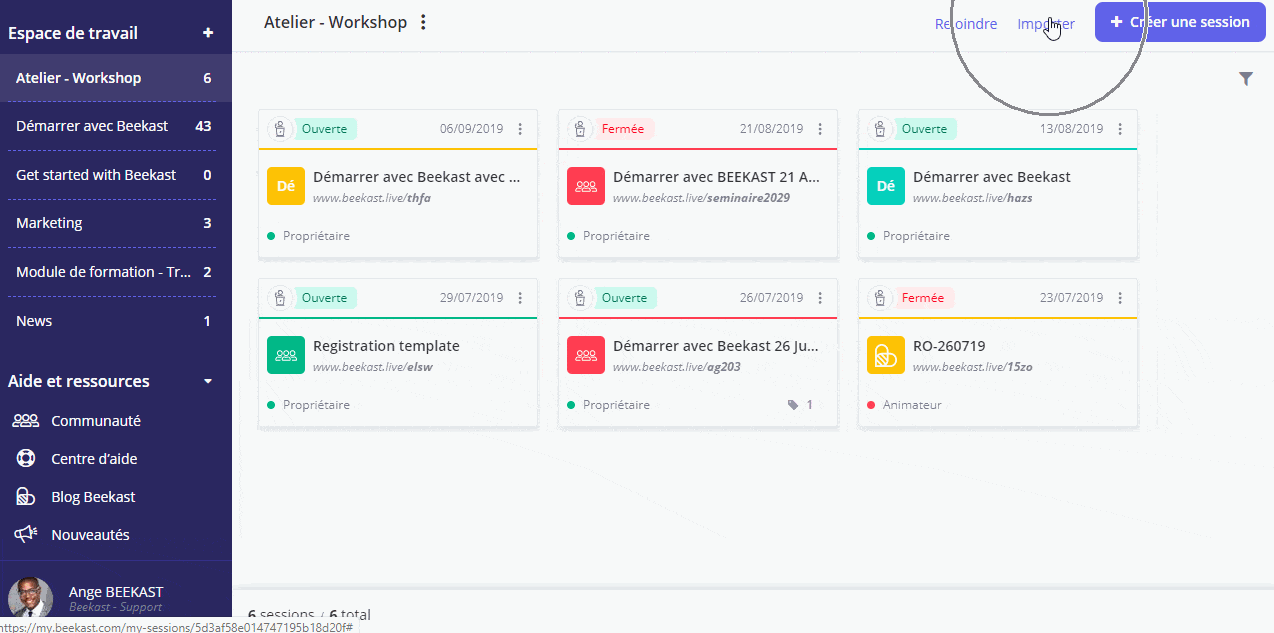Image resolution: width=1274 pixels, height=633 pixels.
Task: Open kebab menu of 26/07/2019 session card
Action: tap(820, 298)
